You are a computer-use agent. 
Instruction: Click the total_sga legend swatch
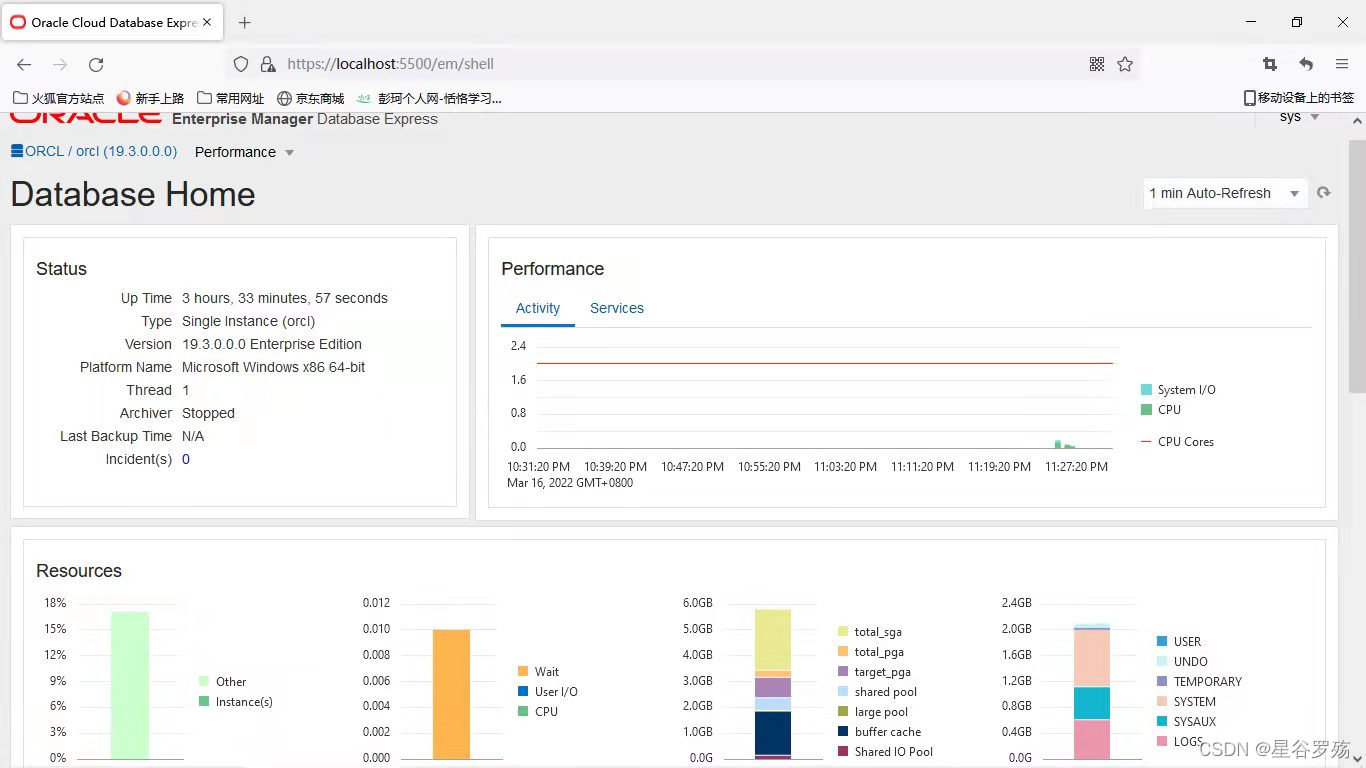click(843, 632)
